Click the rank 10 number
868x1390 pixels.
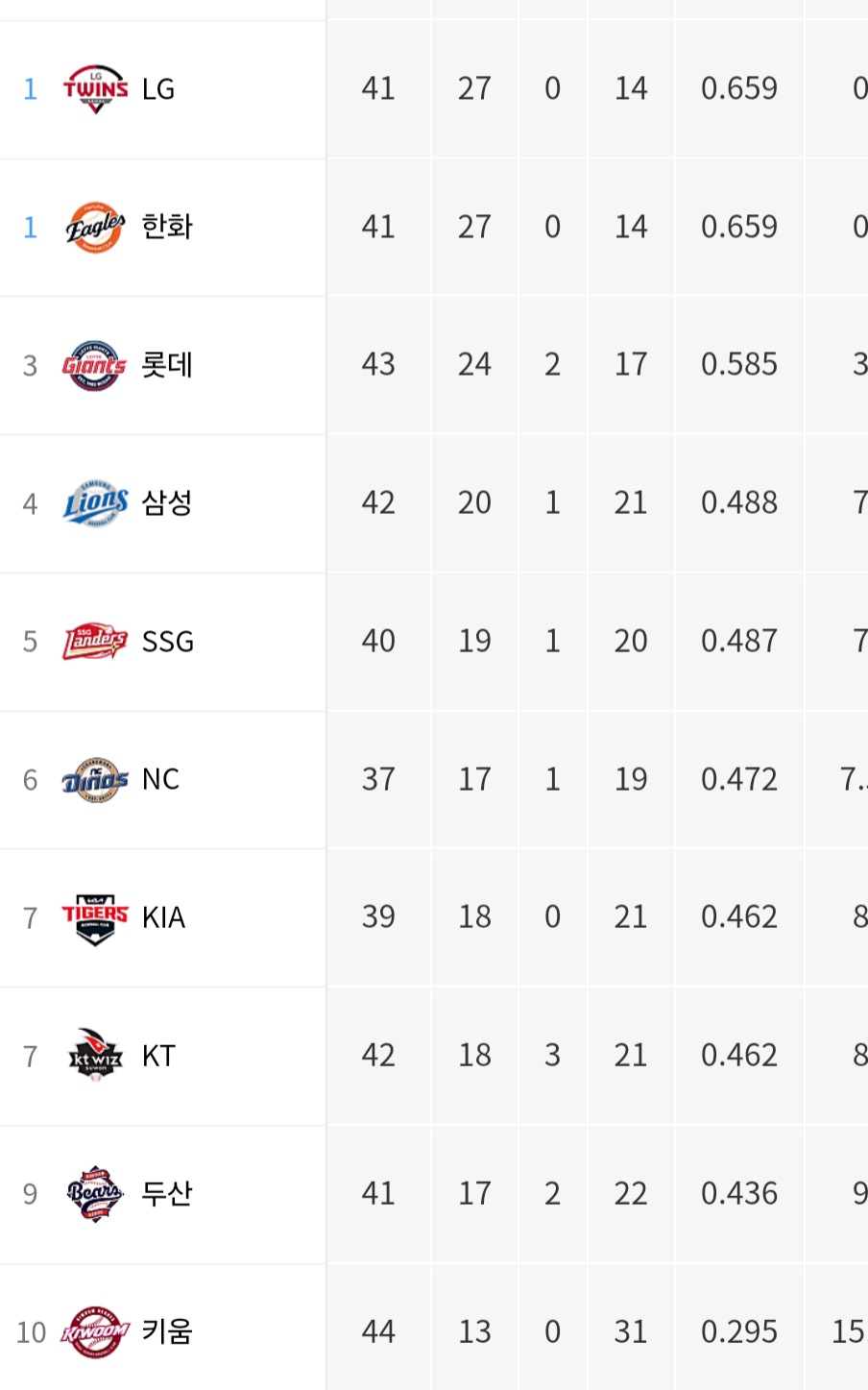pyautogui.click(x=31, y=1332)
